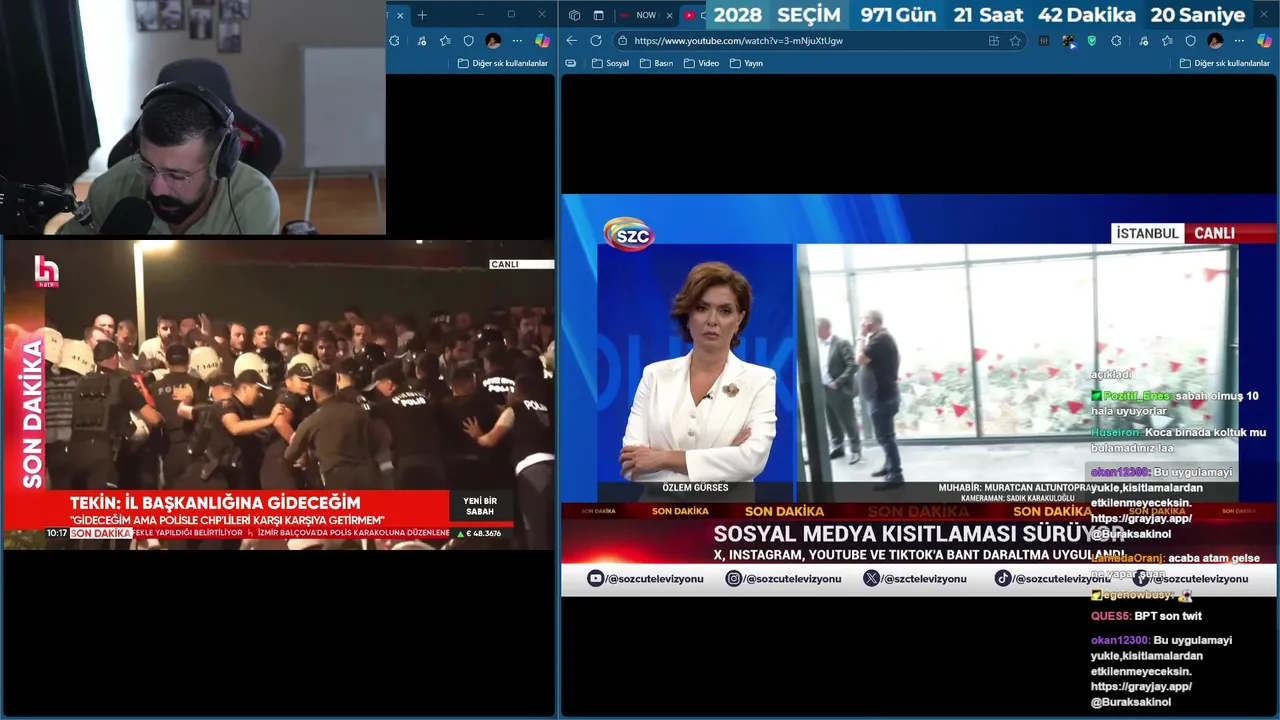1280x720 pixels.
Task: Expand Diğer sık kullanılanlar in left browser
Action: click(x=503, y=63)
